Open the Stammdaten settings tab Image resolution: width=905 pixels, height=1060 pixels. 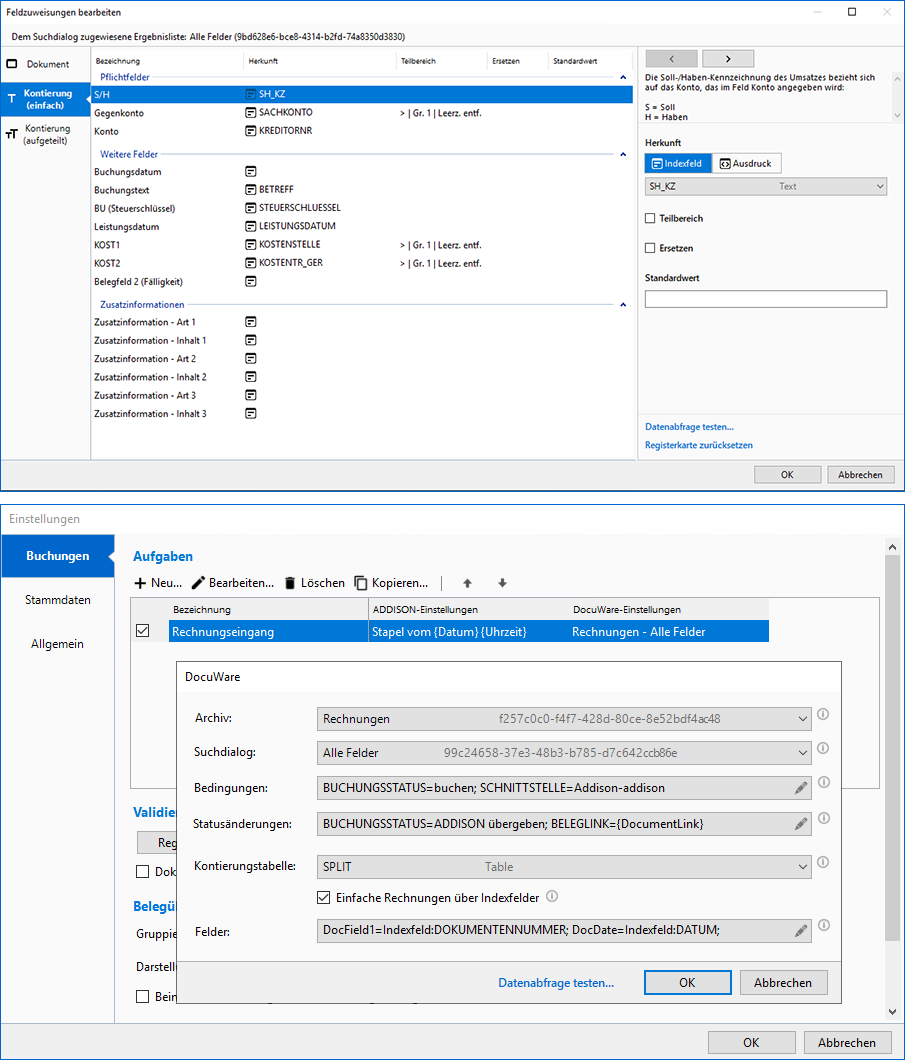[58, 600]
